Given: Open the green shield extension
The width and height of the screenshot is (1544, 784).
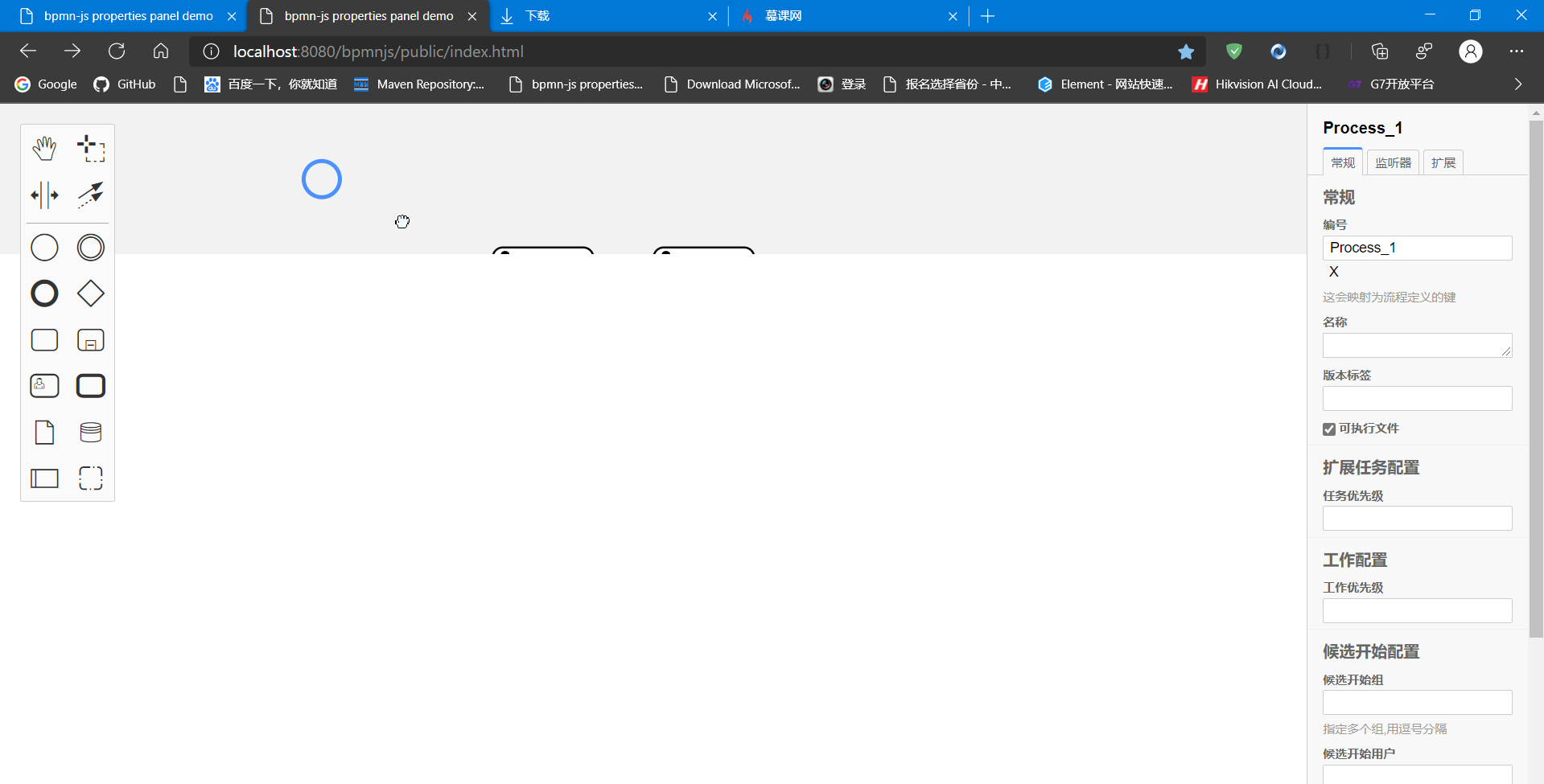Looking at the screenshot, I should coord(1233,51).
